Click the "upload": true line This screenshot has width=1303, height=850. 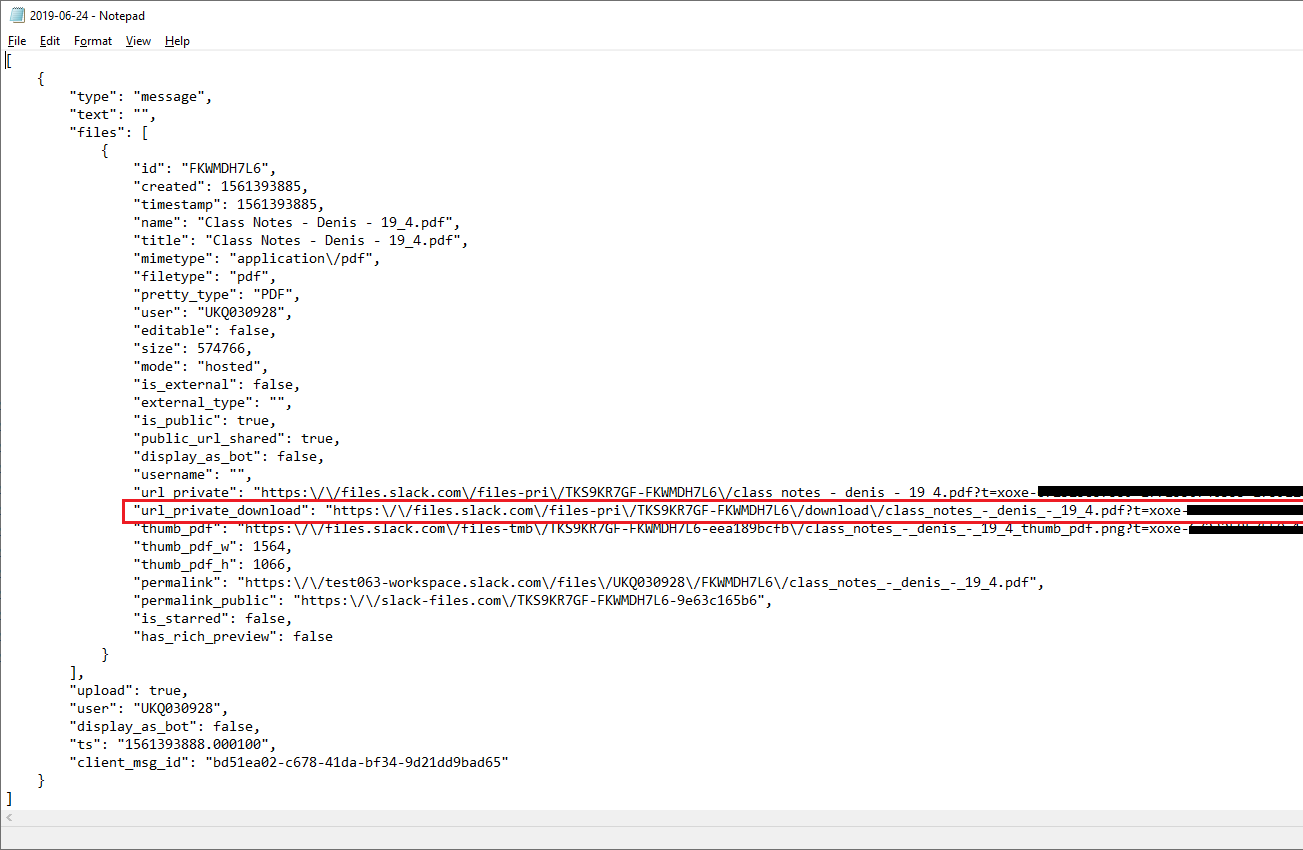(x=128, y=690)
